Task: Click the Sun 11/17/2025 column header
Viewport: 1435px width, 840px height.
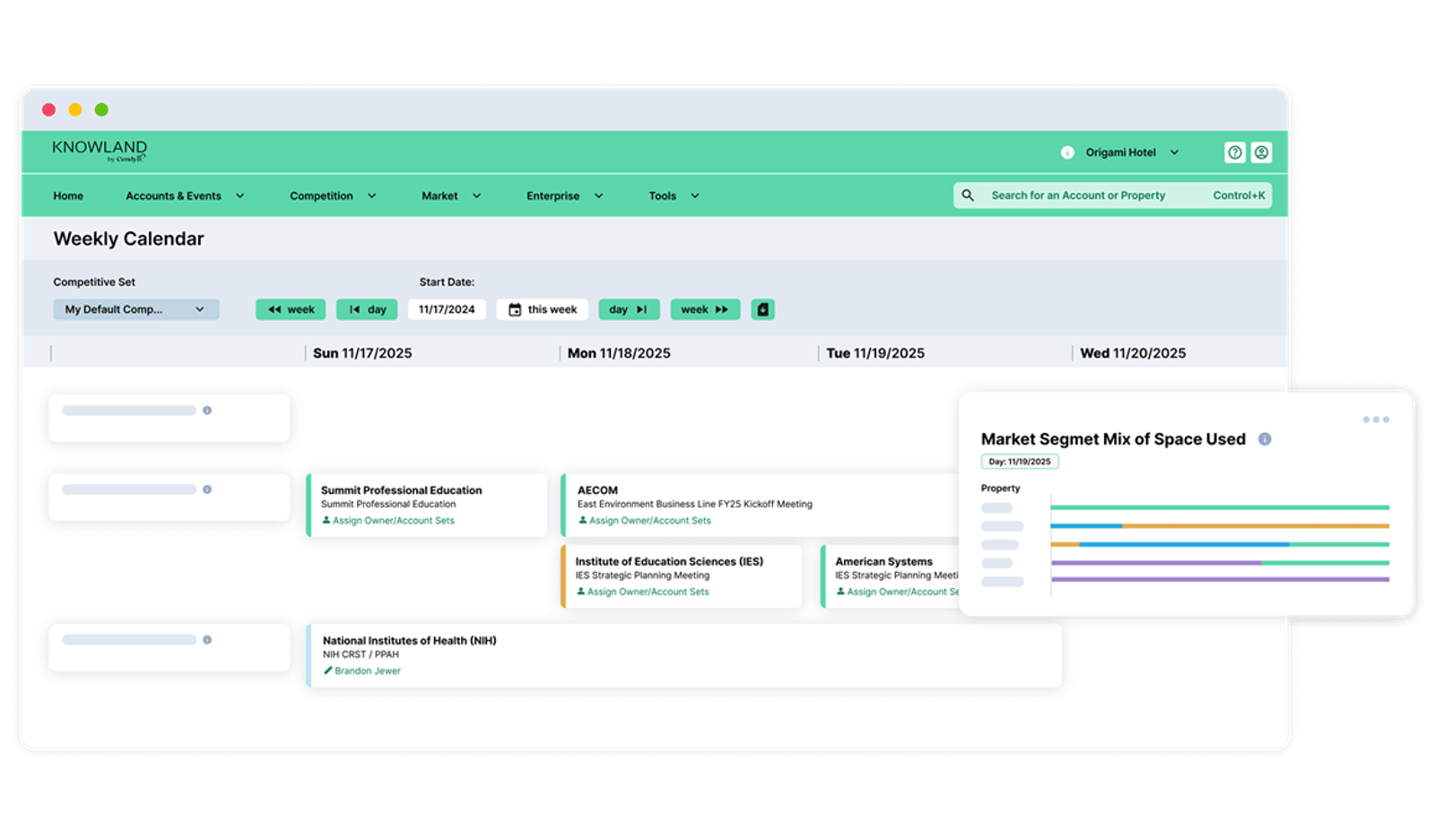Action: pyautogui.click(x=362, y=353)
